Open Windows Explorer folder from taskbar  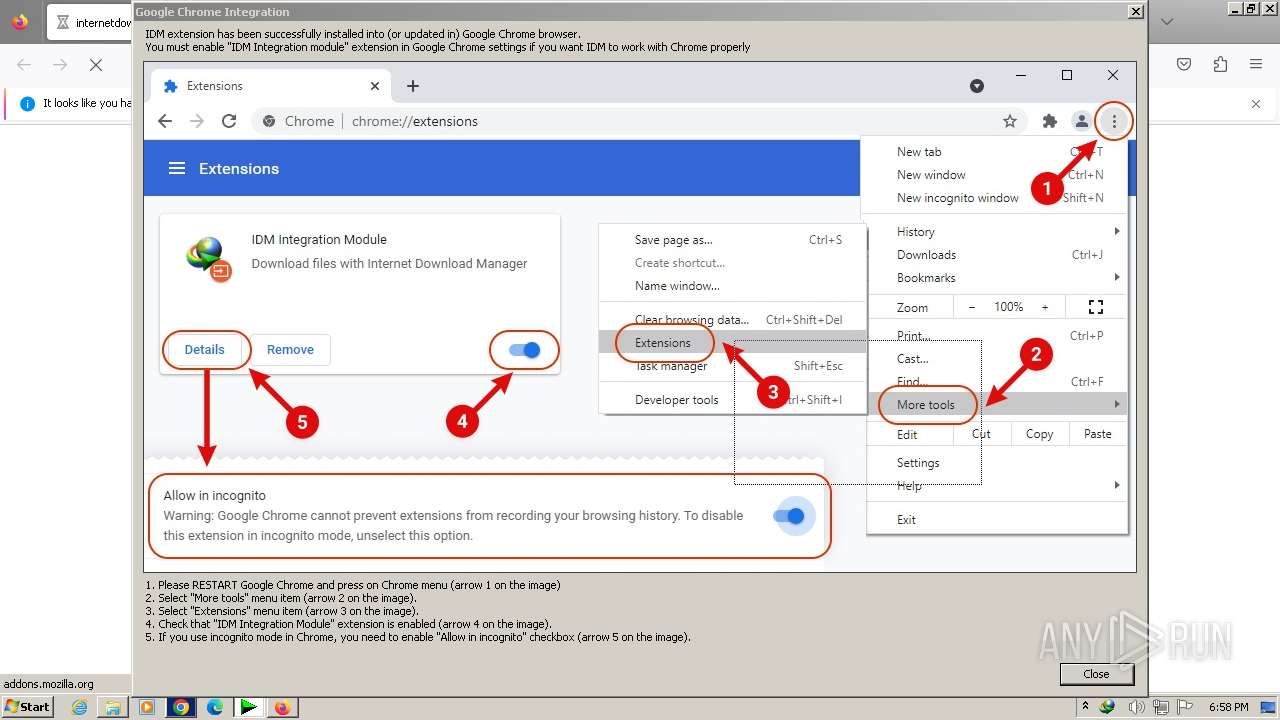point(114,707)
